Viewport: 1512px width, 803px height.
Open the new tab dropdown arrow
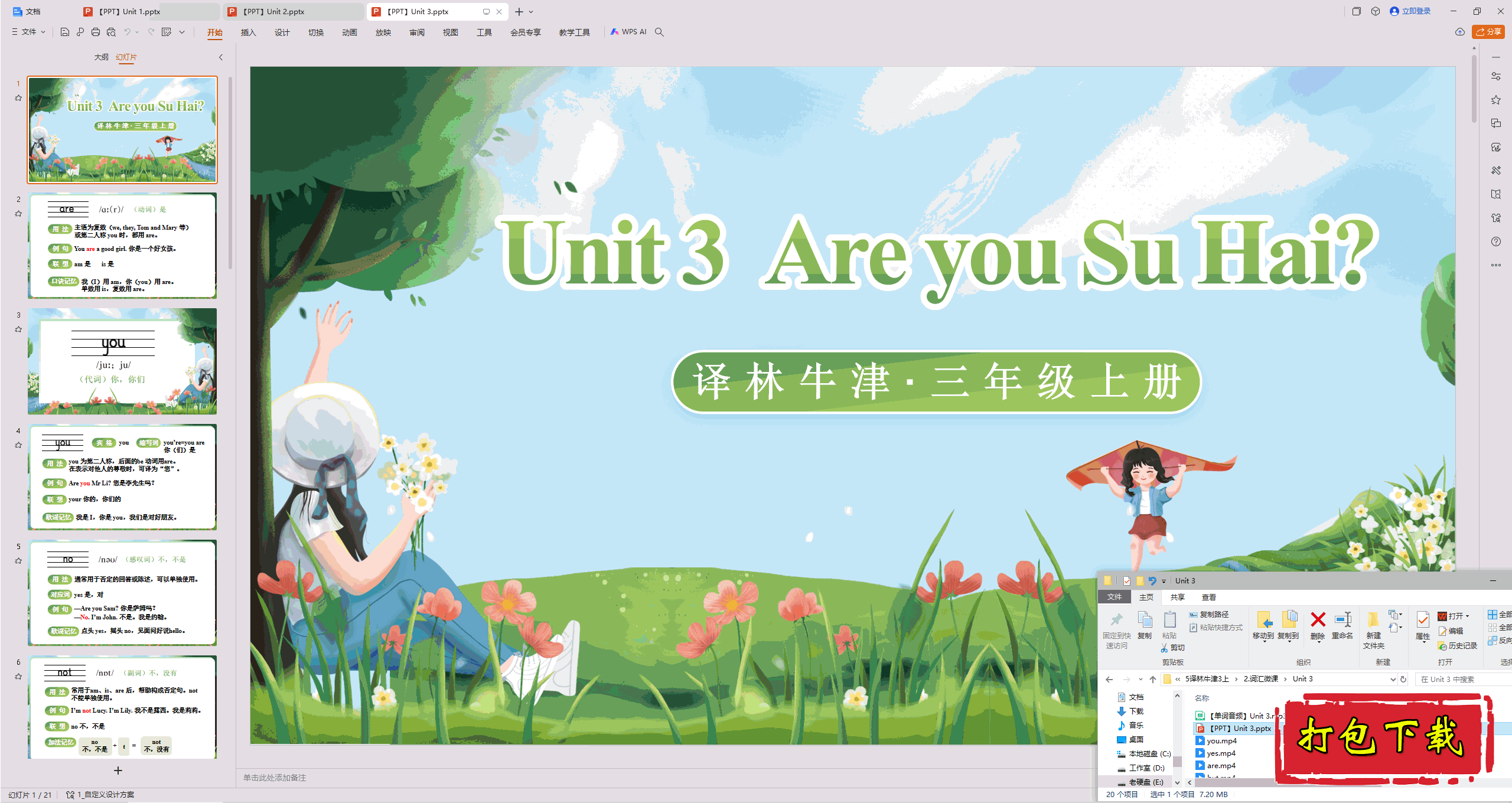click(x=531, y=11)
